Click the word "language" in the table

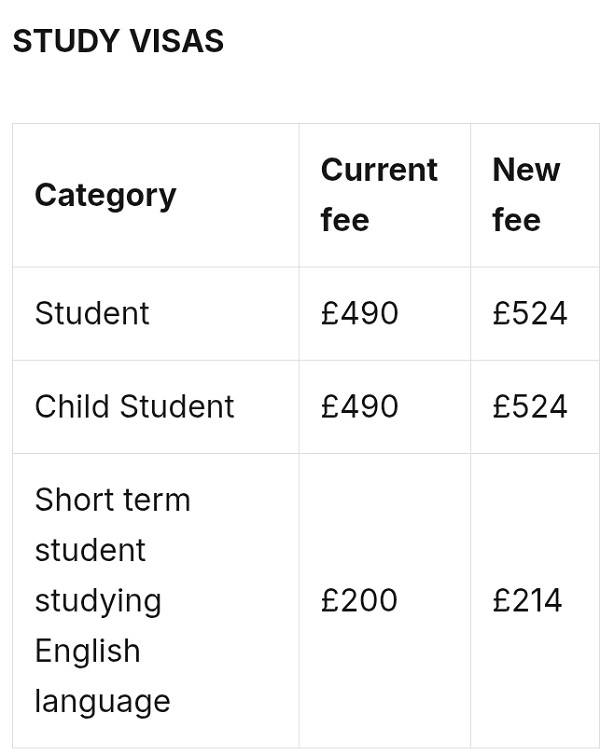point(102,701)
